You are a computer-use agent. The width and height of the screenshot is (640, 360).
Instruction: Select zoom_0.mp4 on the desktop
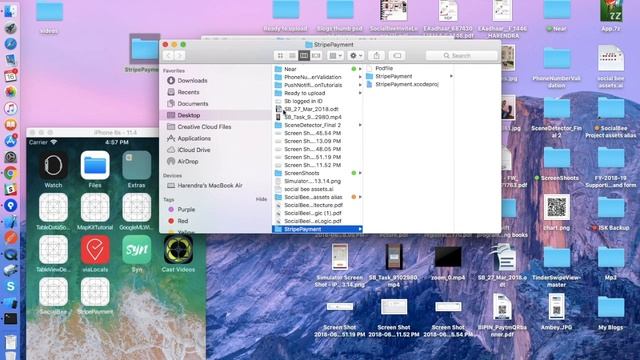[448, 257]
